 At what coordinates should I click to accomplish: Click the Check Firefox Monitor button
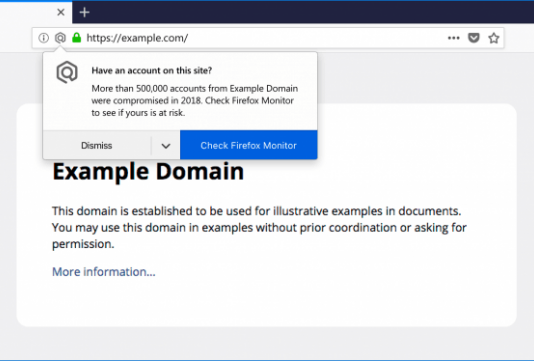pos(249,145)
